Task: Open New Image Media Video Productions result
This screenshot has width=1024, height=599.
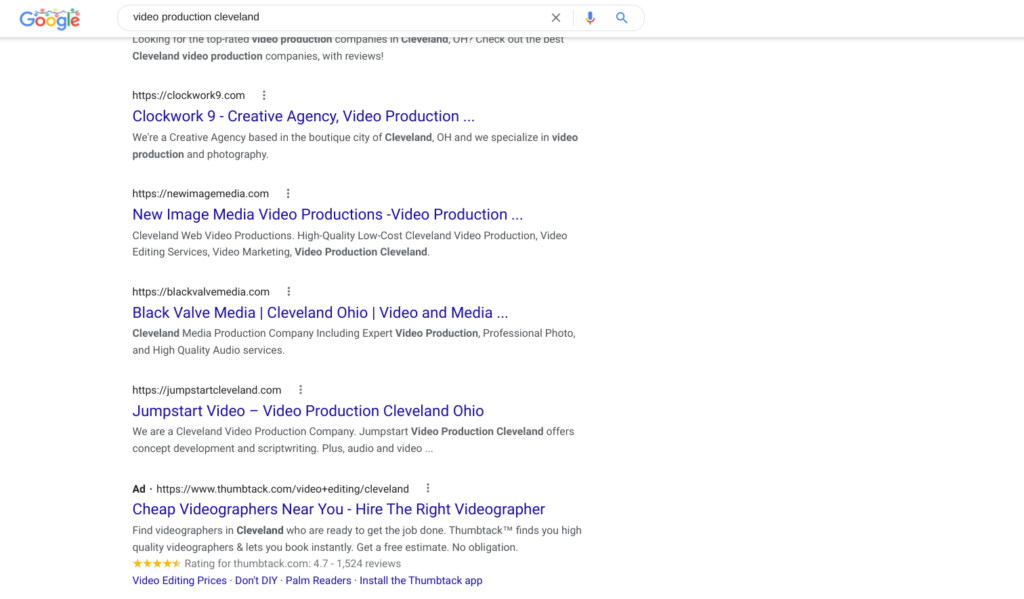Action: click(327, 214)
